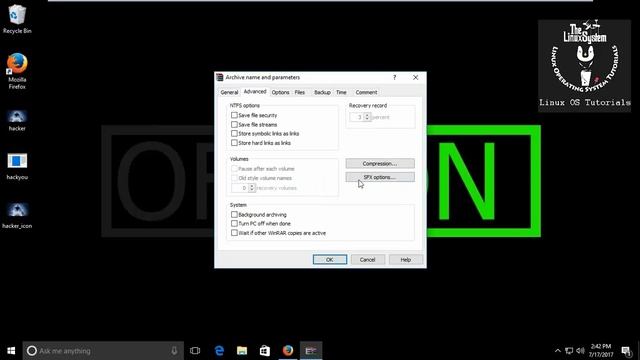640x360 pixels.
Task: Click the Help button
Action: click(406, 260)
